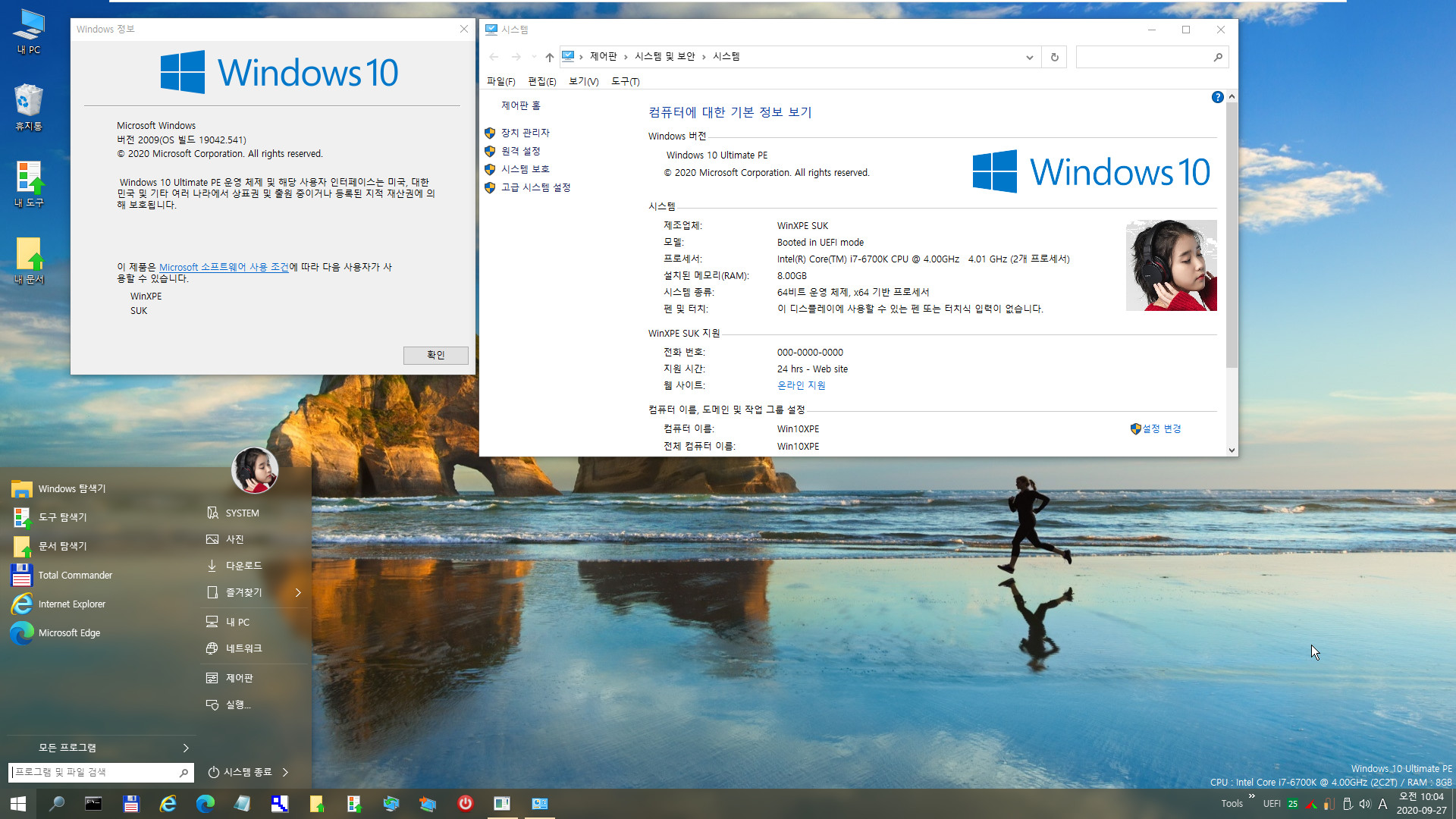Open recent locations dropdown beside forward arrow
Screen dimensions: 1456x819
tap(534, 57)
